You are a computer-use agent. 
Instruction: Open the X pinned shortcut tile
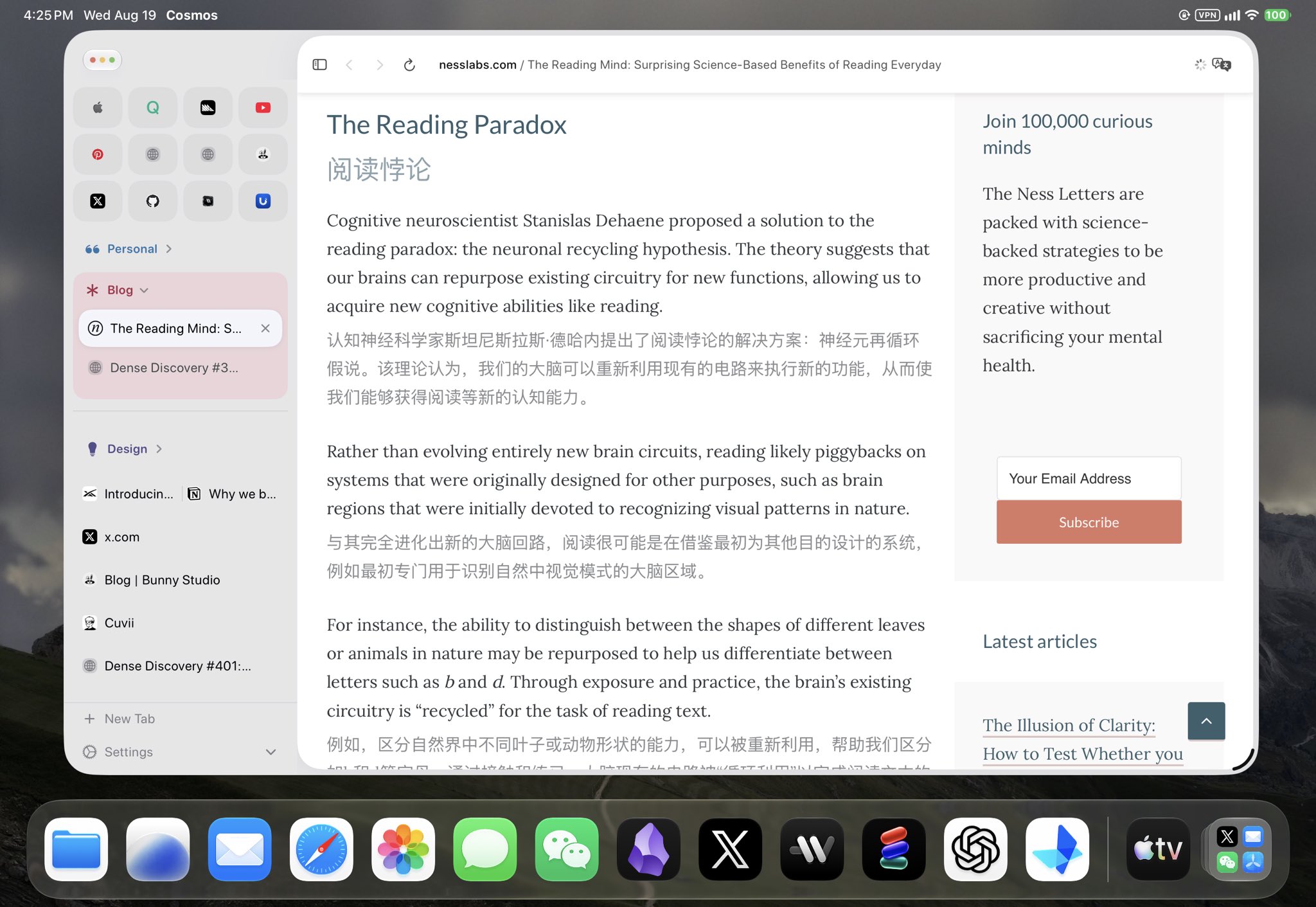98,201
